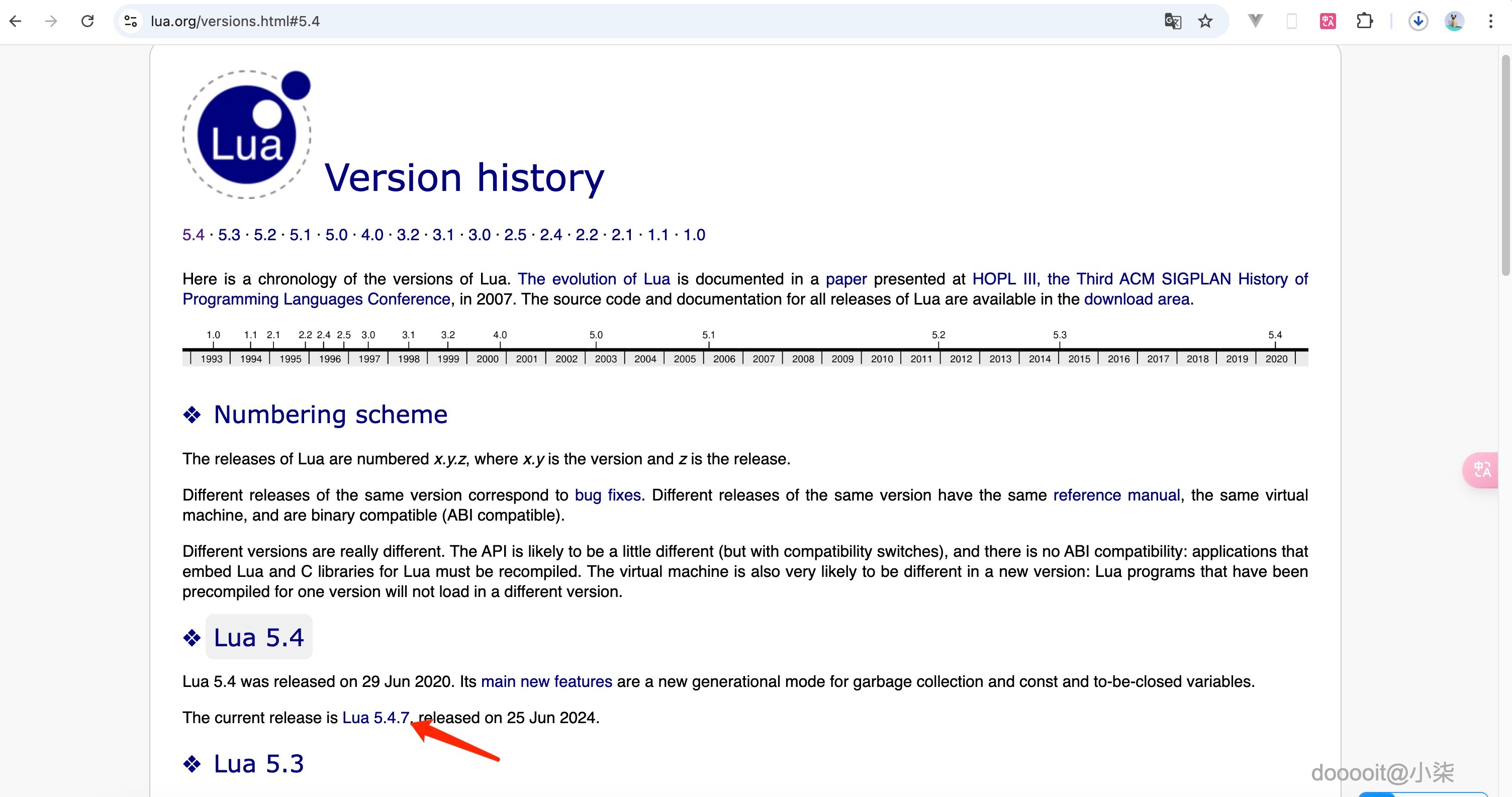
Task: Open the downloads icon in the toolbar
Action: (1418, 21)
